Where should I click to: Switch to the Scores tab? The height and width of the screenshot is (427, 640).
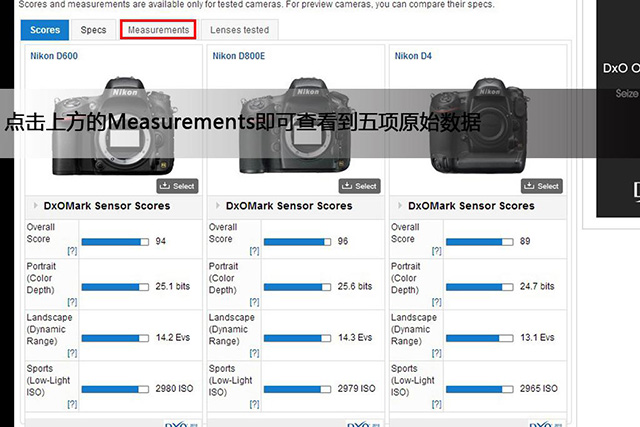45,30
